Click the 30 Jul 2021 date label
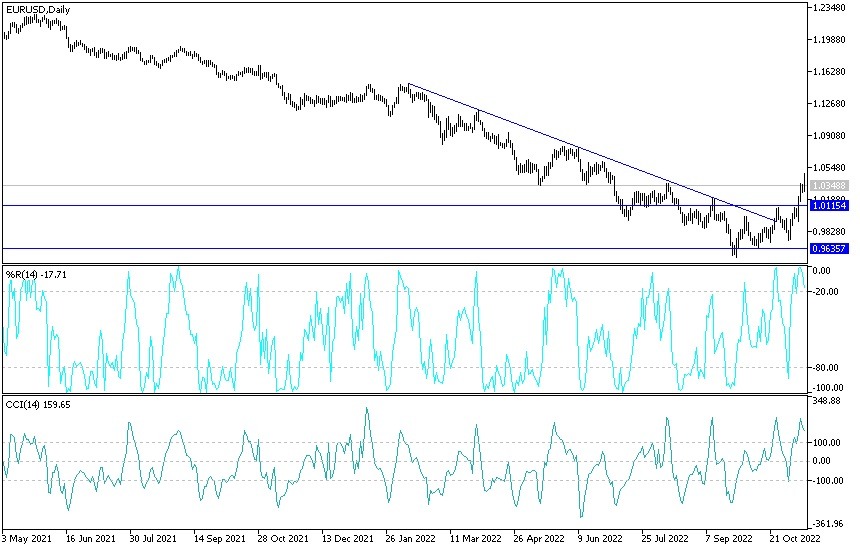The image size is (860, 550). (154, 538)
